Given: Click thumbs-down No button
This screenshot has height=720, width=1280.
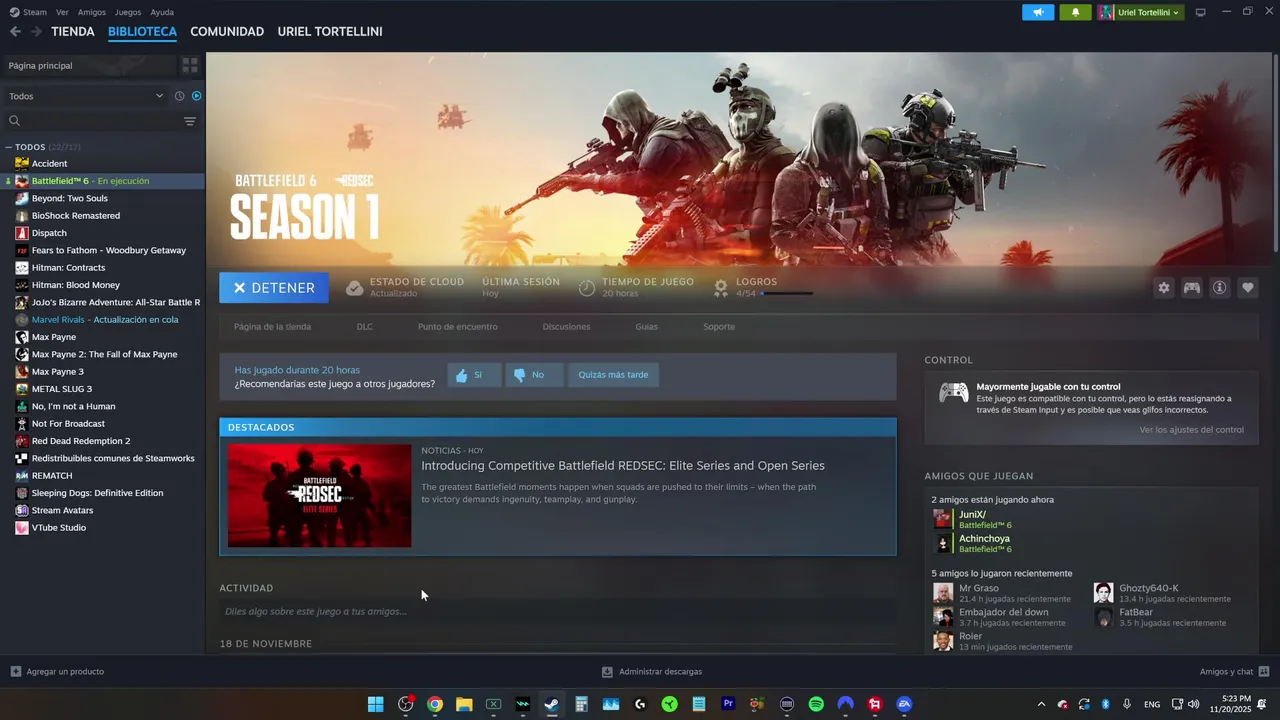Looking at the screenshot, I should click(534, 375).
